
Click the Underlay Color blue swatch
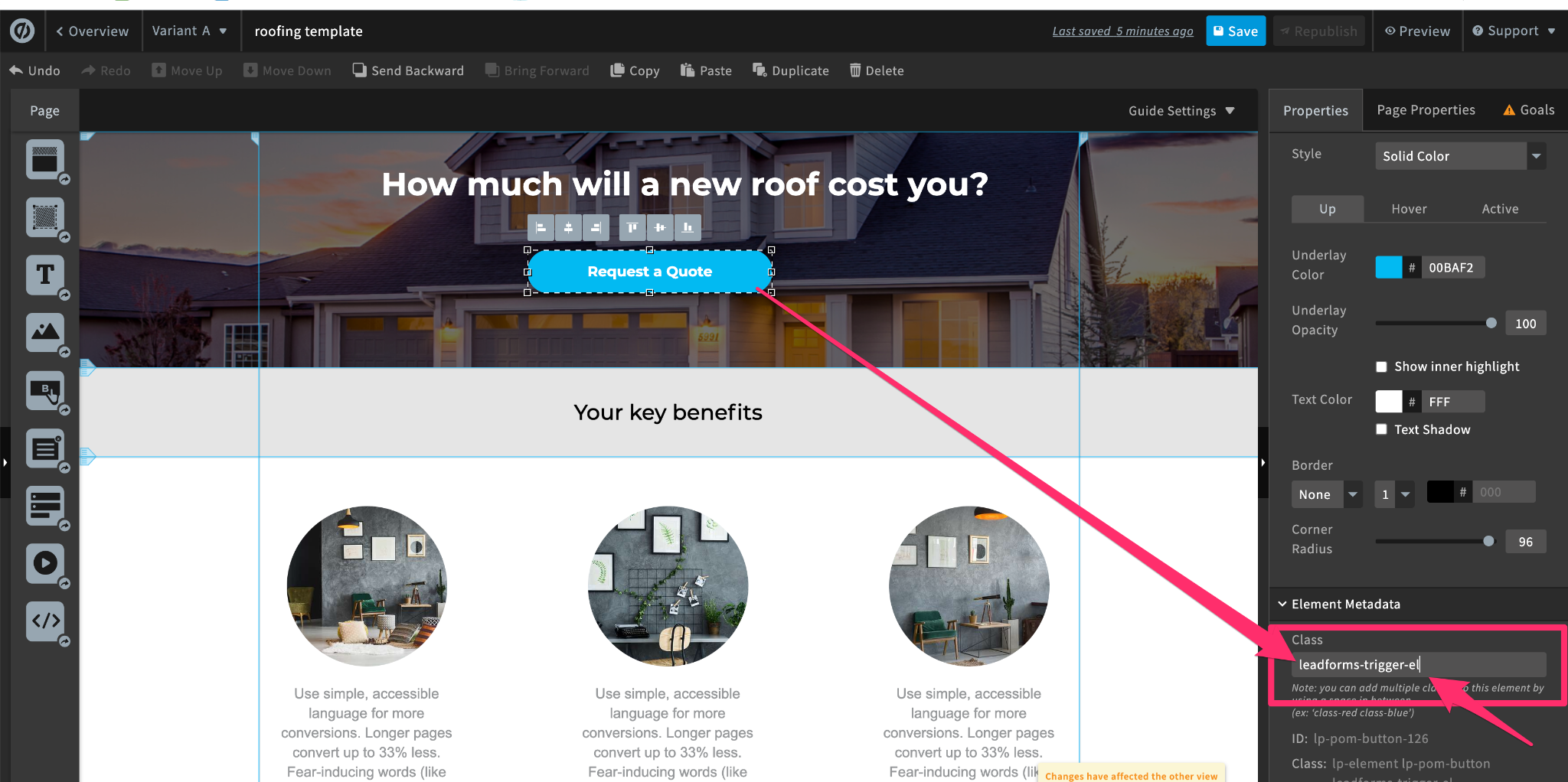[1389, 268]
